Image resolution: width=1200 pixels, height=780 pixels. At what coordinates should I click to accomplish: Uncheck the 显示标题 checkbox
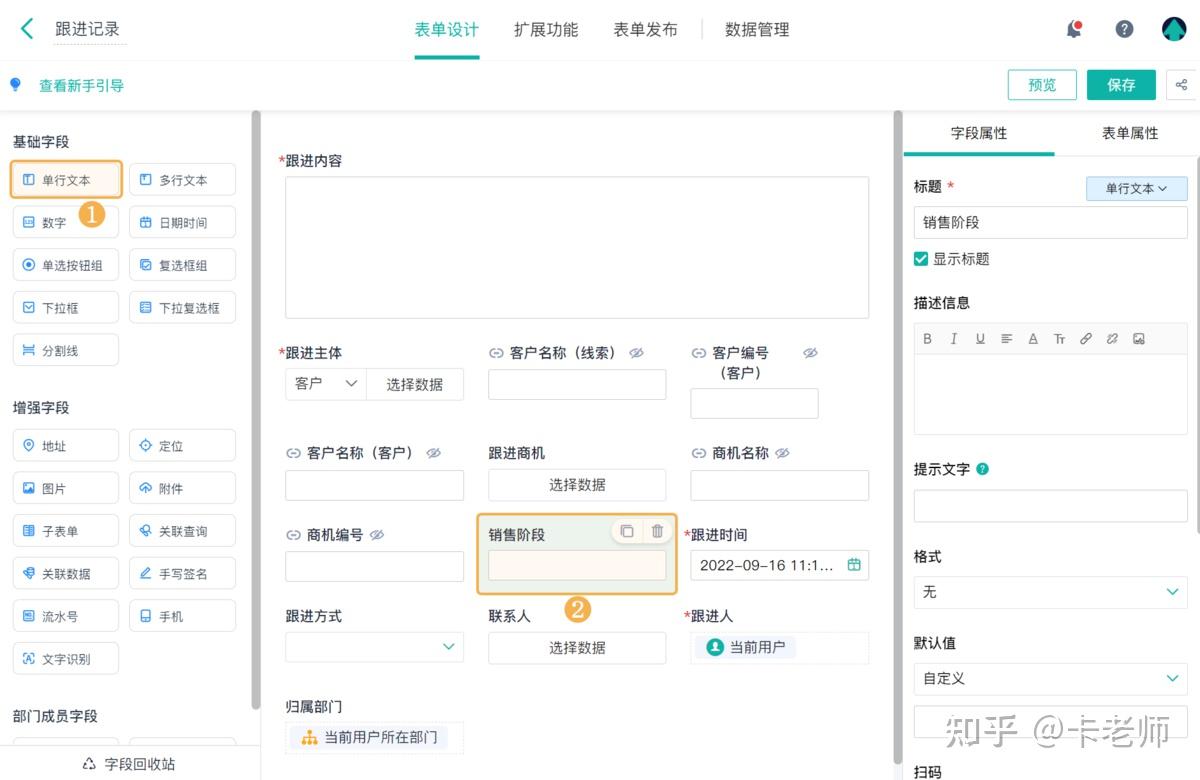click(x=920, y=258)
